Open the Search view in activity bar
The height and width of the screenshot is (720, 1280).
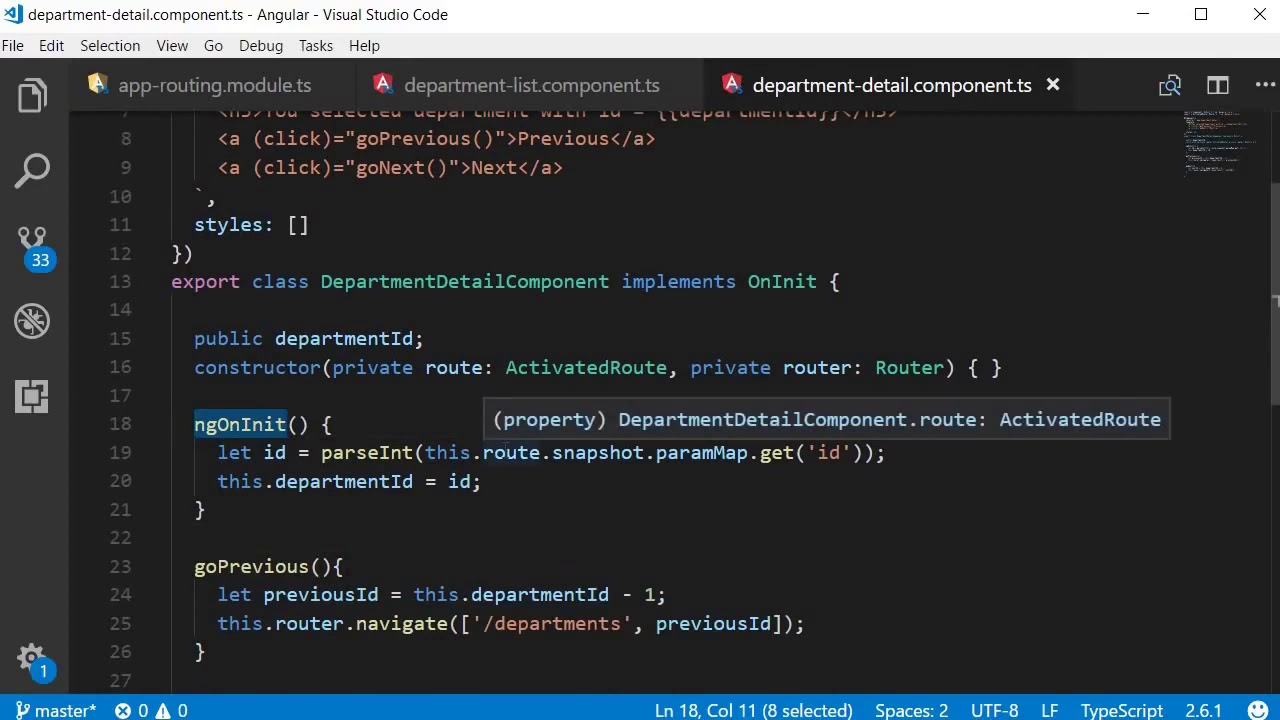32,170
